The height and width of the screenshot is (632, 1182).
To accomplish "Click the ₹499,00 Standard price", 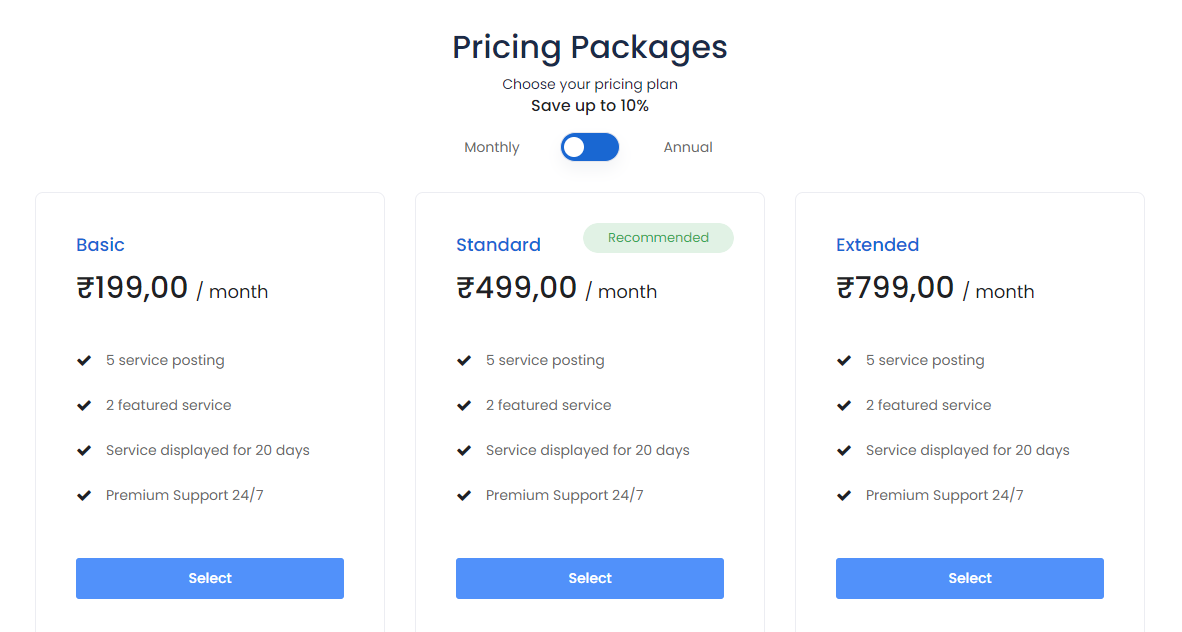I will pos(517,288).
